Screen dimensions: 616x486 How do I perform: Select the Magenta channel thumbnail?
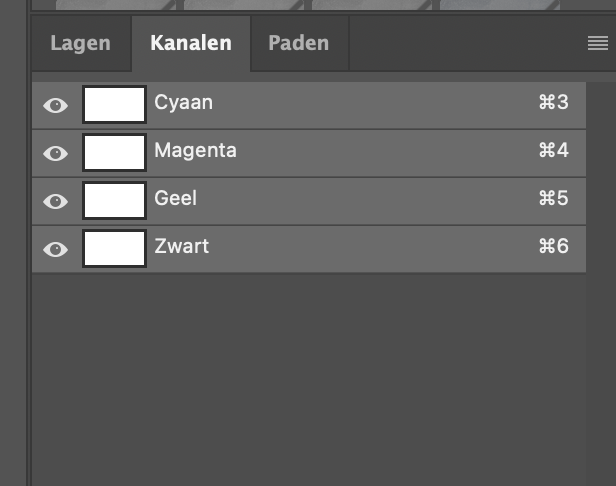point(114,152)
